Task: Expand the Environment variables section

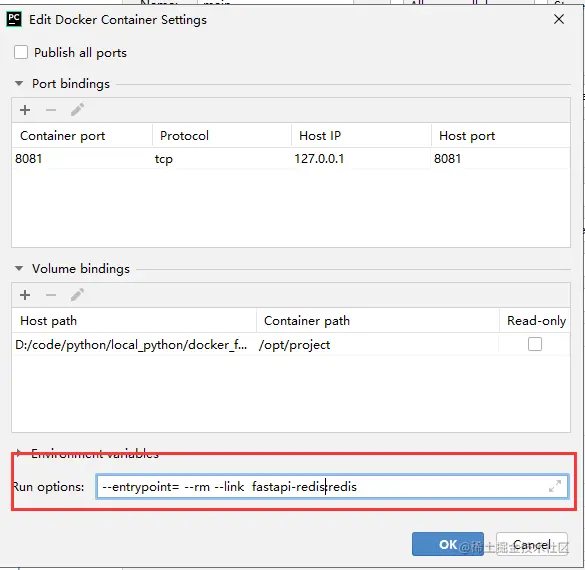Action: (19, 453)
